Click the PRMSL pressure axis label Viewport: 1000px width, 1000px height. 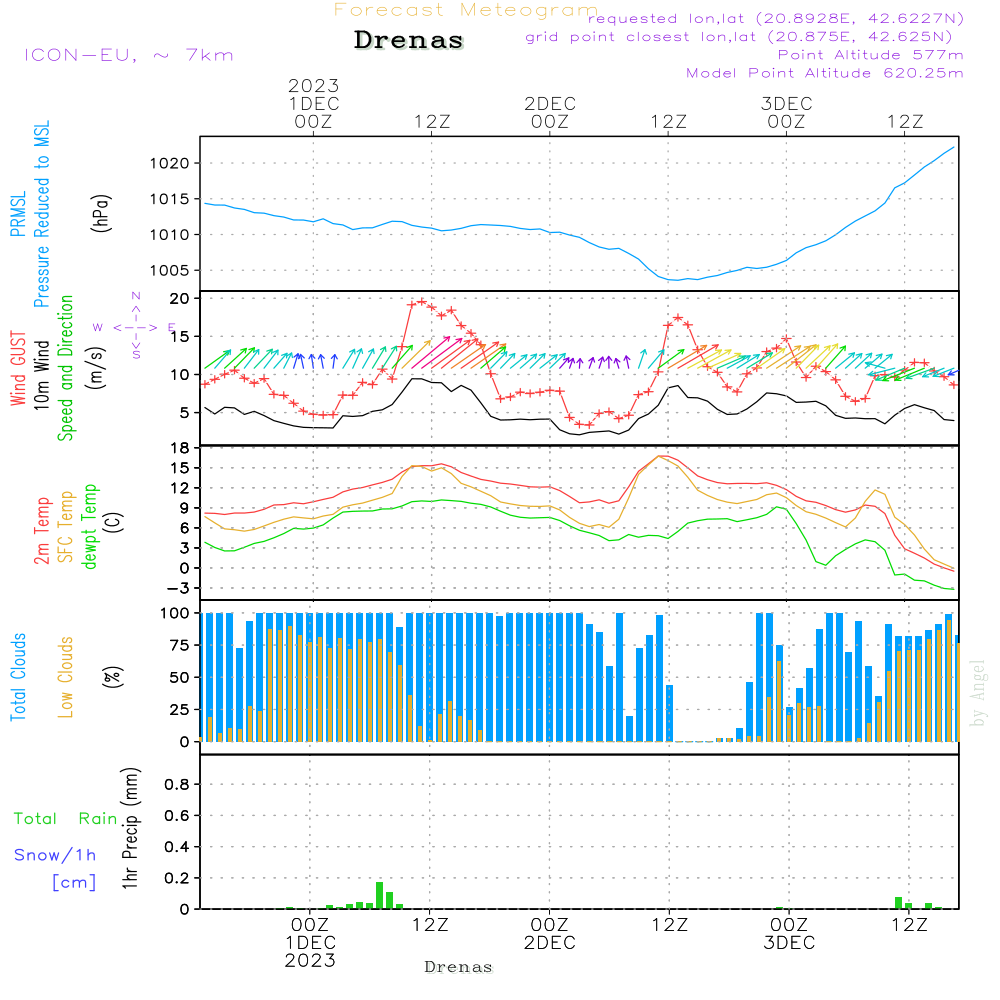18,214
